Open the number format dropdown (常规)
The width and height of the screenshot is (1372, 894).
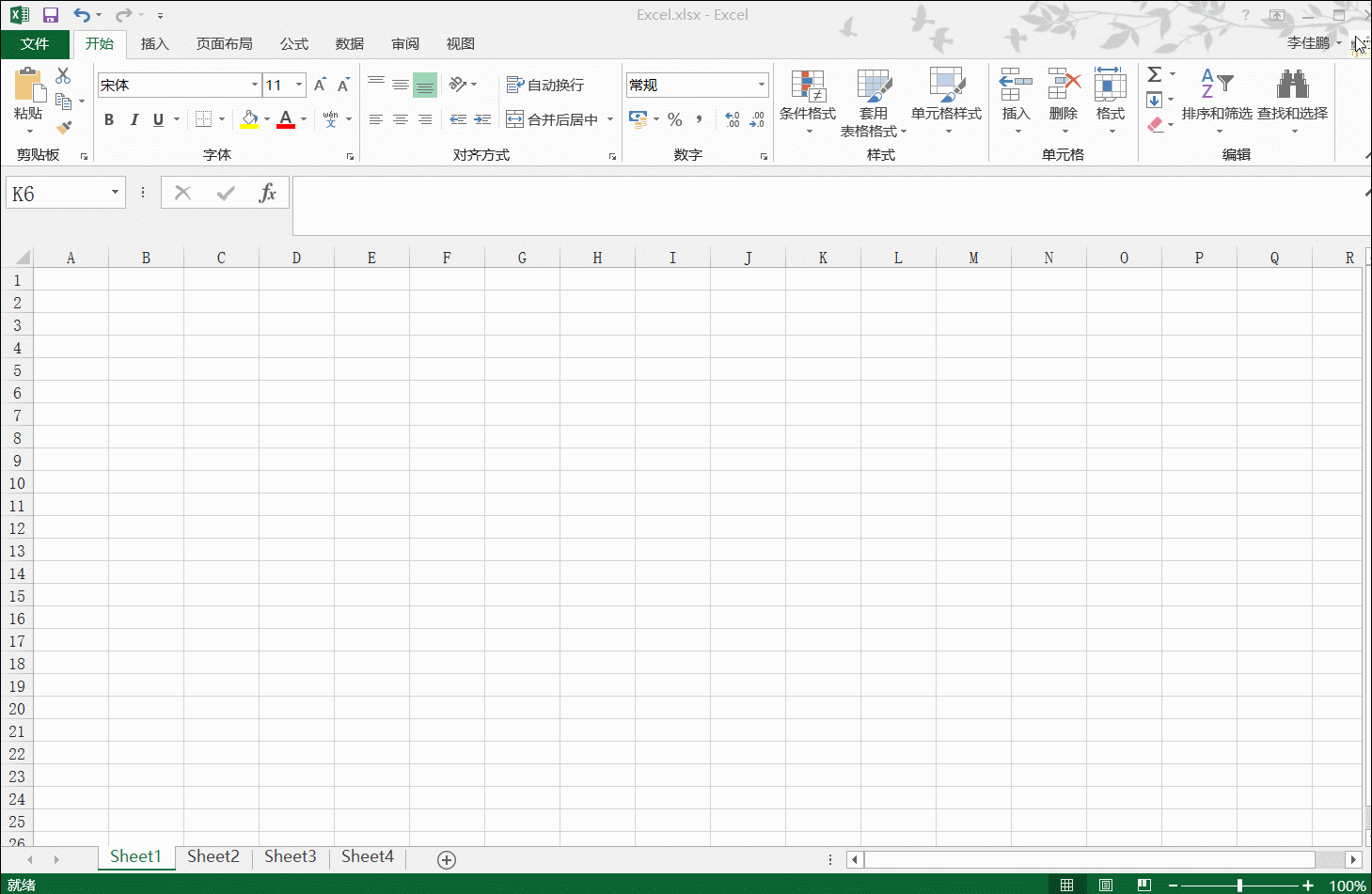(x=761, y=85)
